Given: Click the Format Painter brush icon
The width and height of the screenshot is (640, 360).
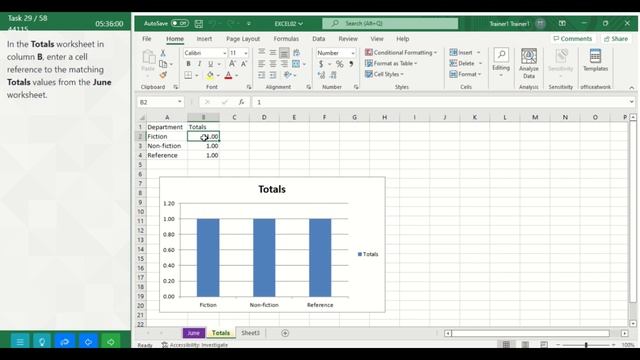Looking at the screenshot, I should click(163, 75).
